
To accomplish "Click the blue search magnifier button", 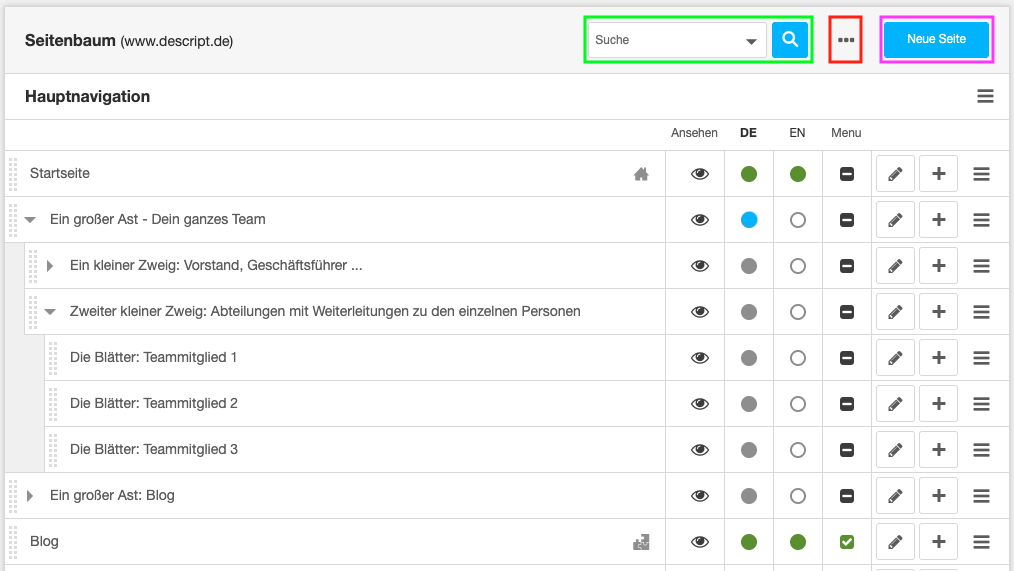I will 790,39.
